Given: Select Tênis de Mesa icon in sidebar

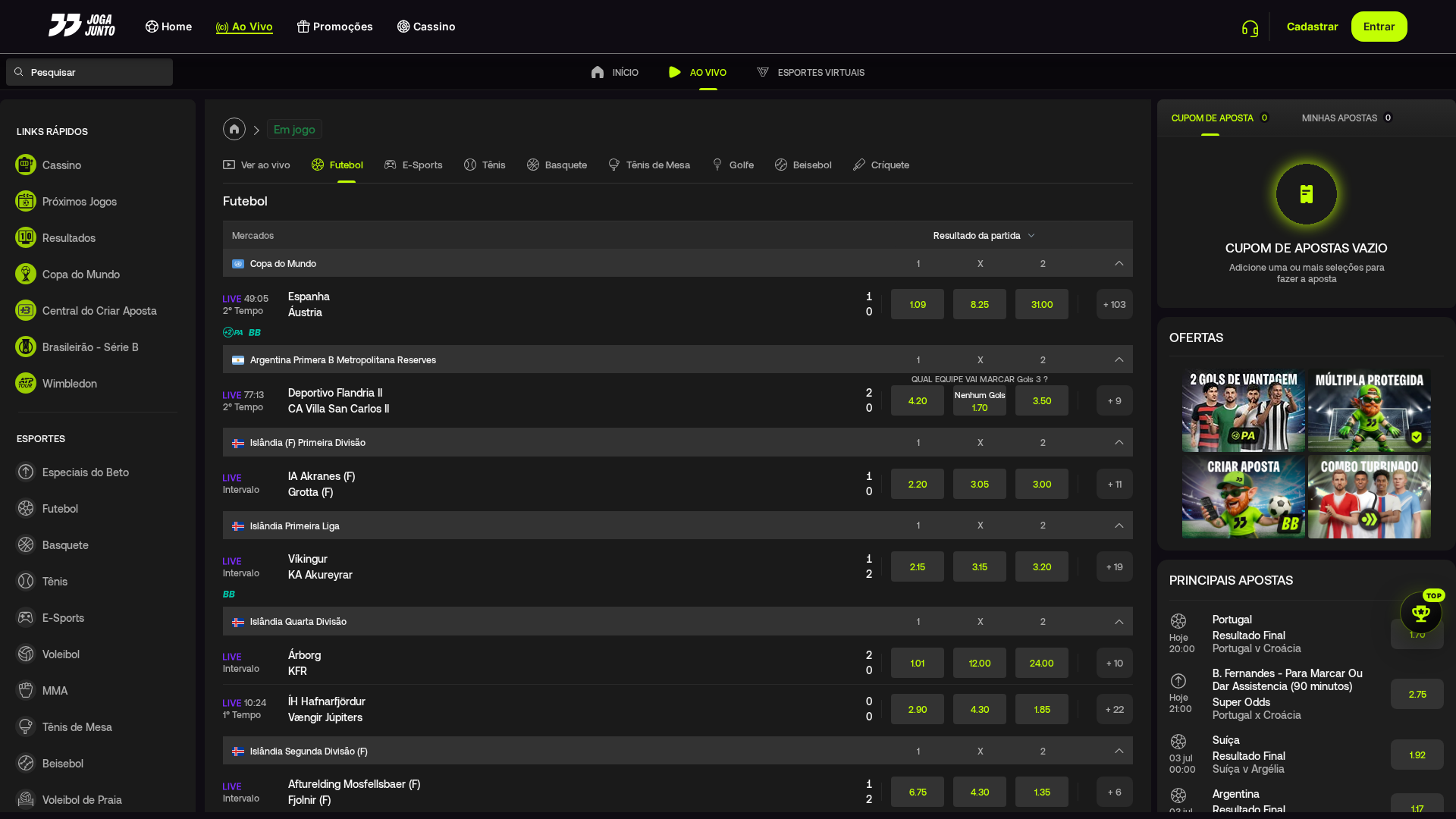Looking at the screenshot, I should (26, 726).
